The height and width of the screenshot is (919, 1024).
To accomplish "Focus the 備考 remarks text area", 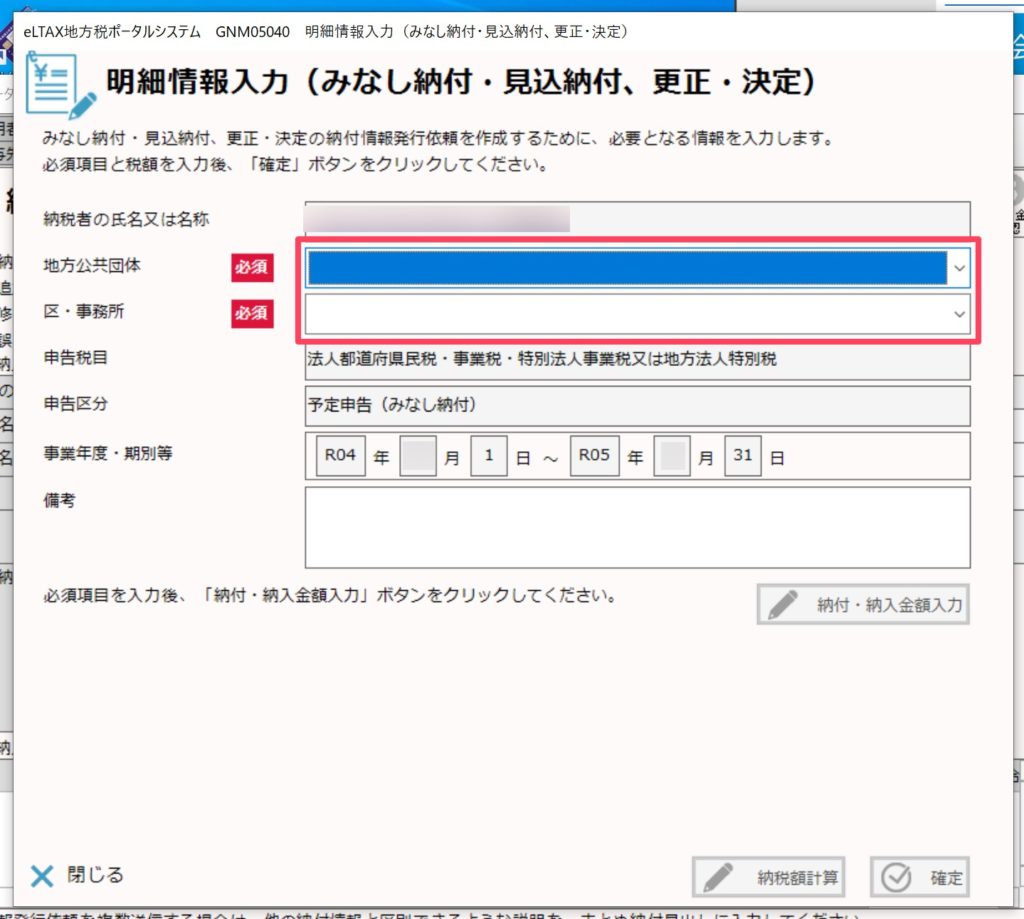I will click(x=637, y=527).
